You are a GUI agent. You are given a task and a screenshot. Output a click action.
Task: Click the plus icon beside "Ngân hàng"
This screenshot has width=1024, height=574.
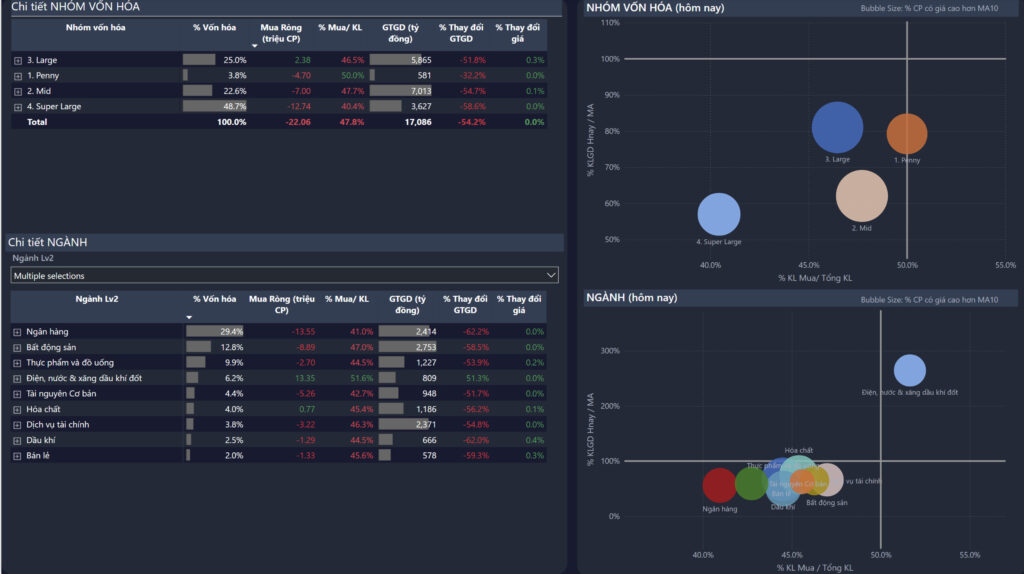18,332
